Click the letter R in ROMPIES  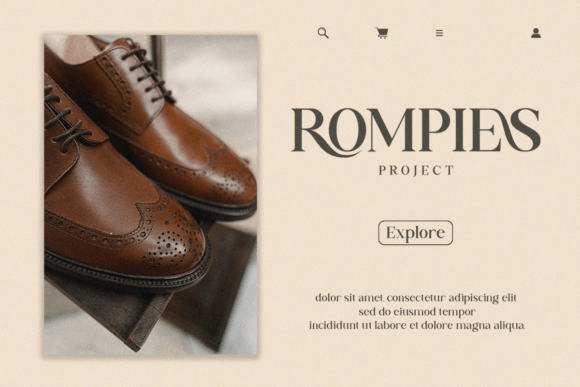tap(311, 131)
